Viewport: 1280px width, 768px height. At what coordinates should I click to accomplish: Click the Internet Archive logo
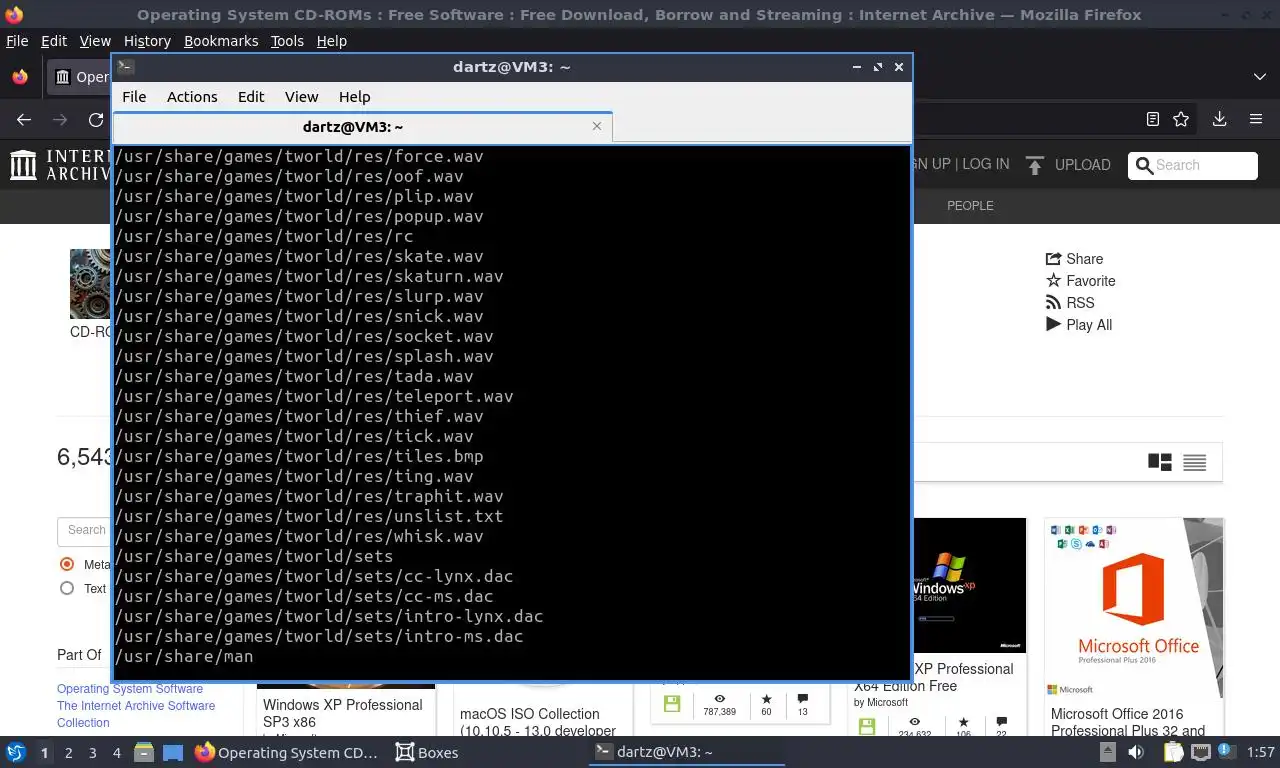tap(62, 165)
